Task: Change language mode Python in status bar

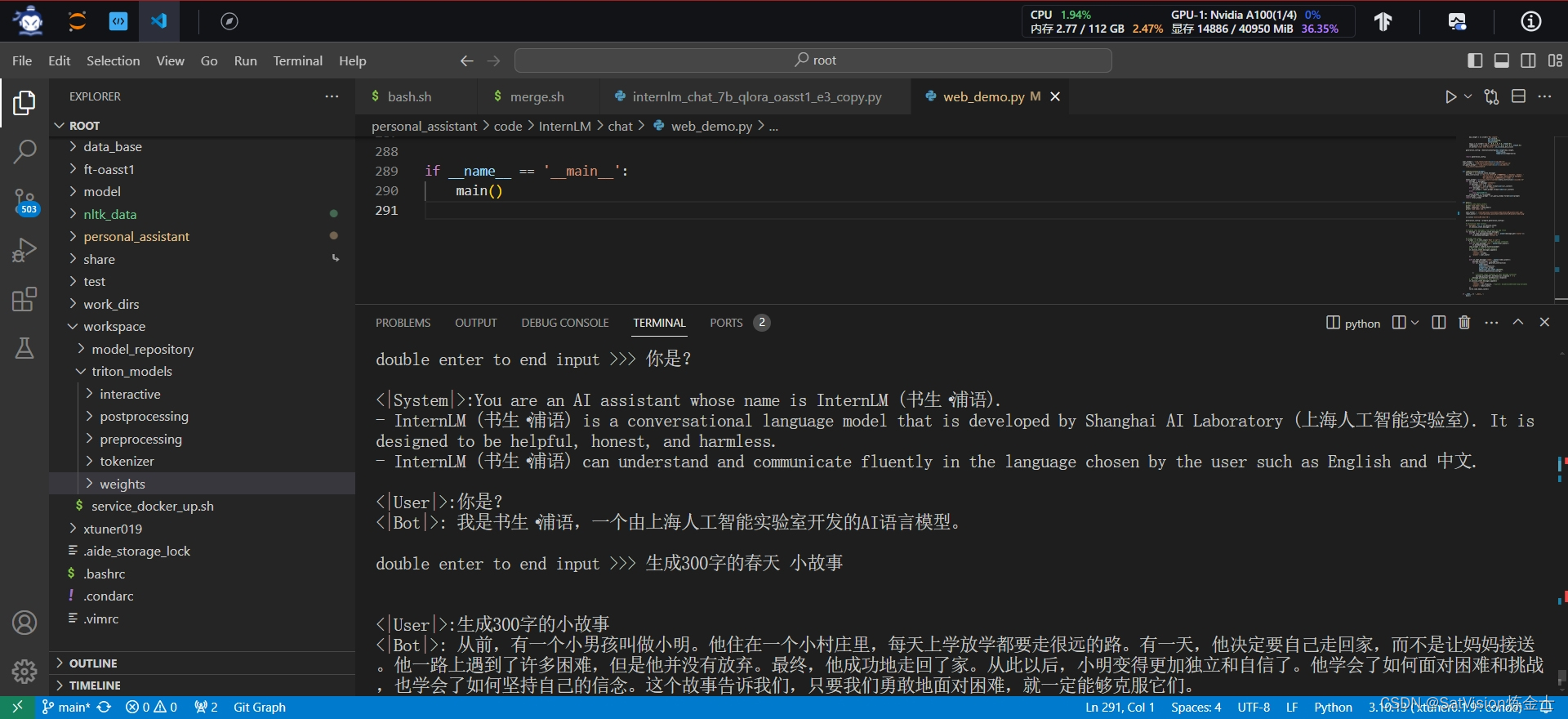Action: (x=1333, y=707)
